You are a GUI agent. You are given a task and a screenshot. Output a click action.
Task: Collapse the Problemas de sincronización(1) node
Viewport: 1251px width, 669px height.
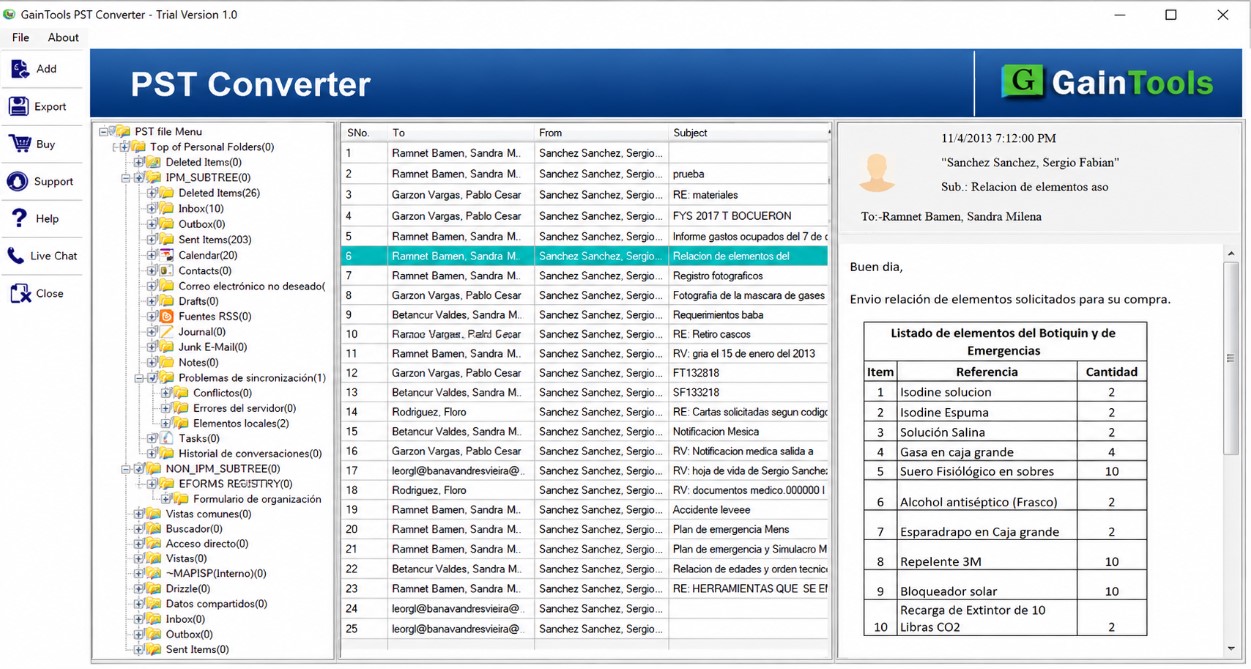tap(139, 378)
